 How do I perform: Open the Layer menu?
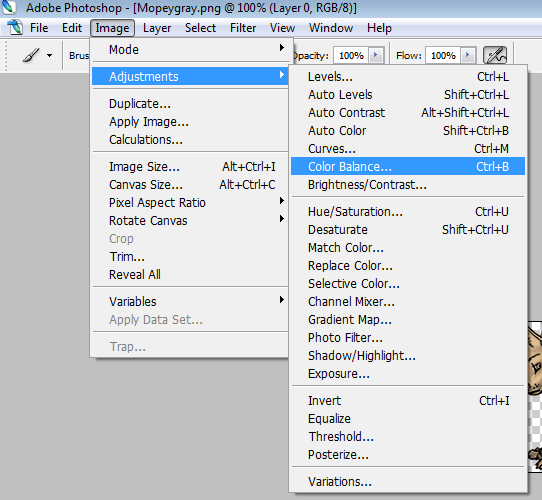pyautogui.click(x=157, y=28)
